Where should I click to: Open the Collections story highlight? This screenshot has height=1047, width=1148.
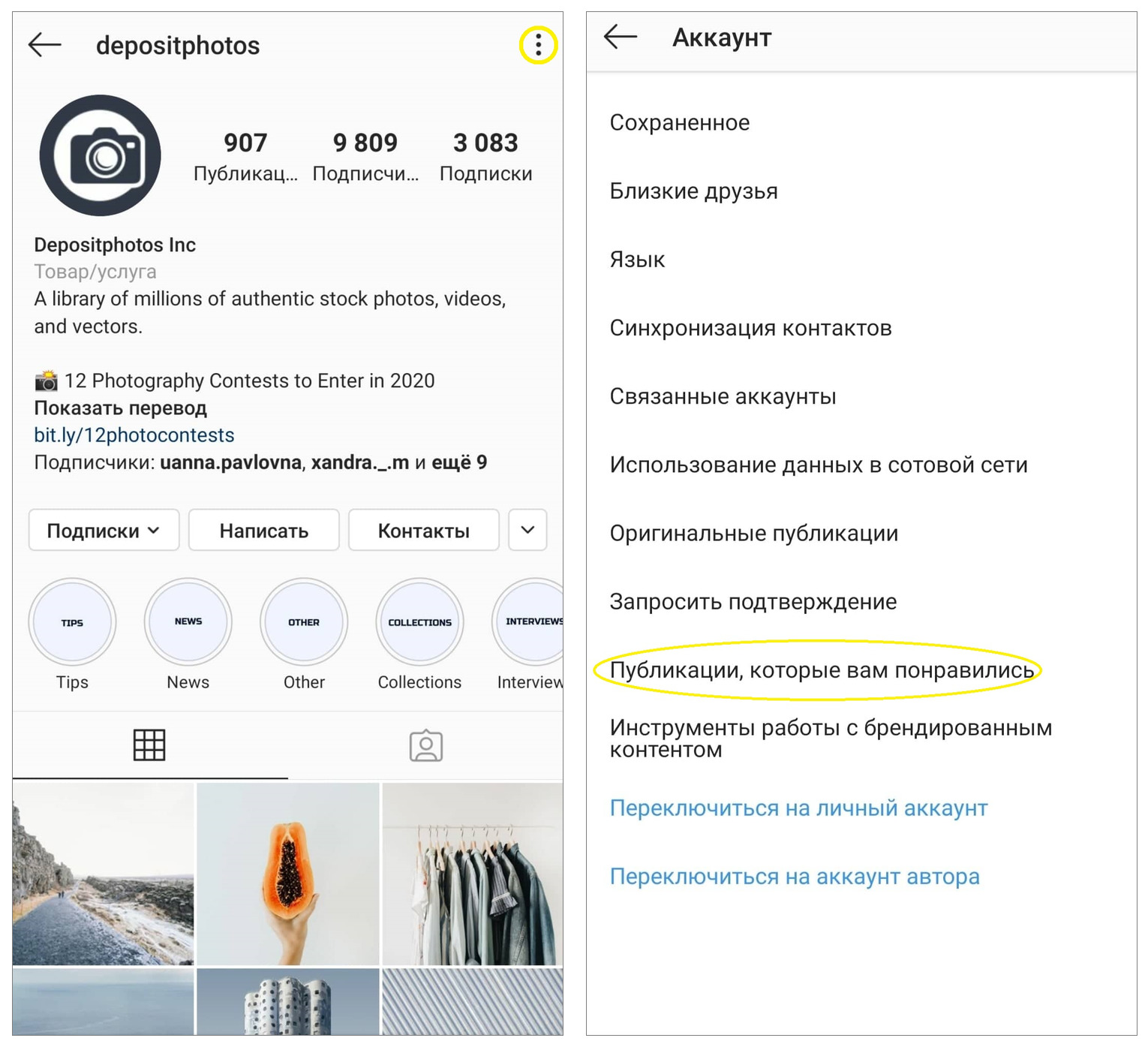click(x=419, y=634)
